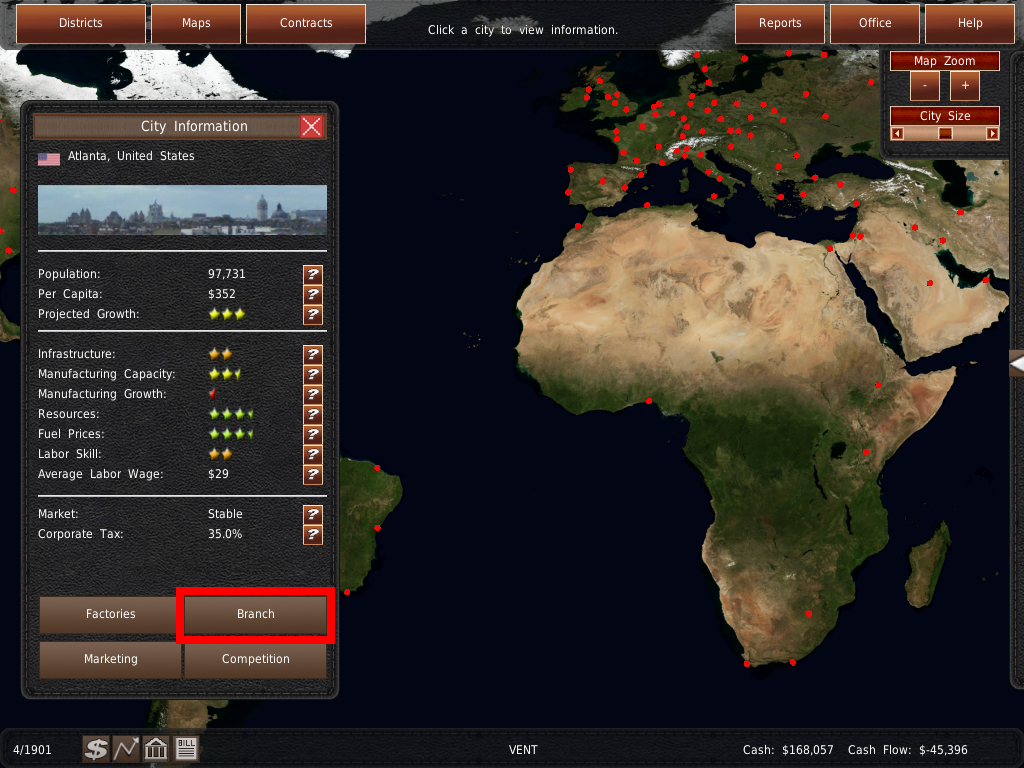1024x768 pixels.
Task: Click the City Size slider handle
Action: (x=945, y=133)
